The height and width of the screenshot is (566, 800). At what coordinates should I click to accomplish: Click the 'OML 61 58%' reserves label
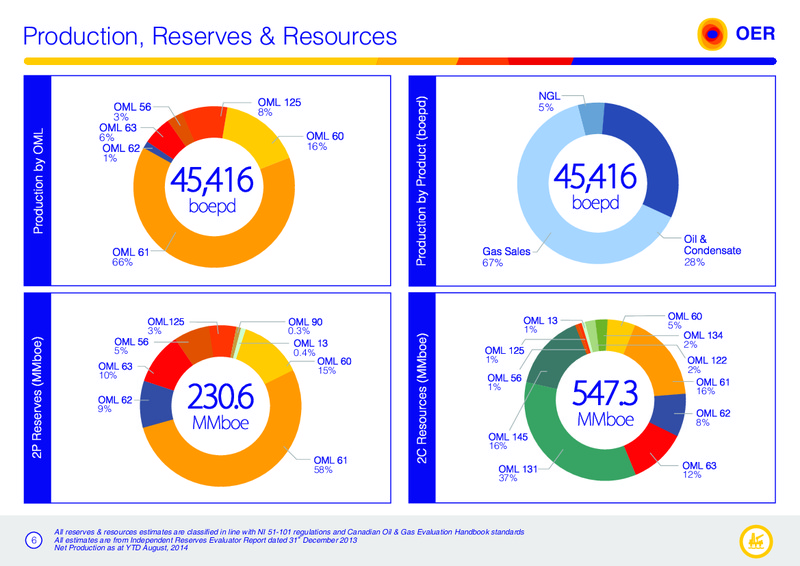click(330, 464)
